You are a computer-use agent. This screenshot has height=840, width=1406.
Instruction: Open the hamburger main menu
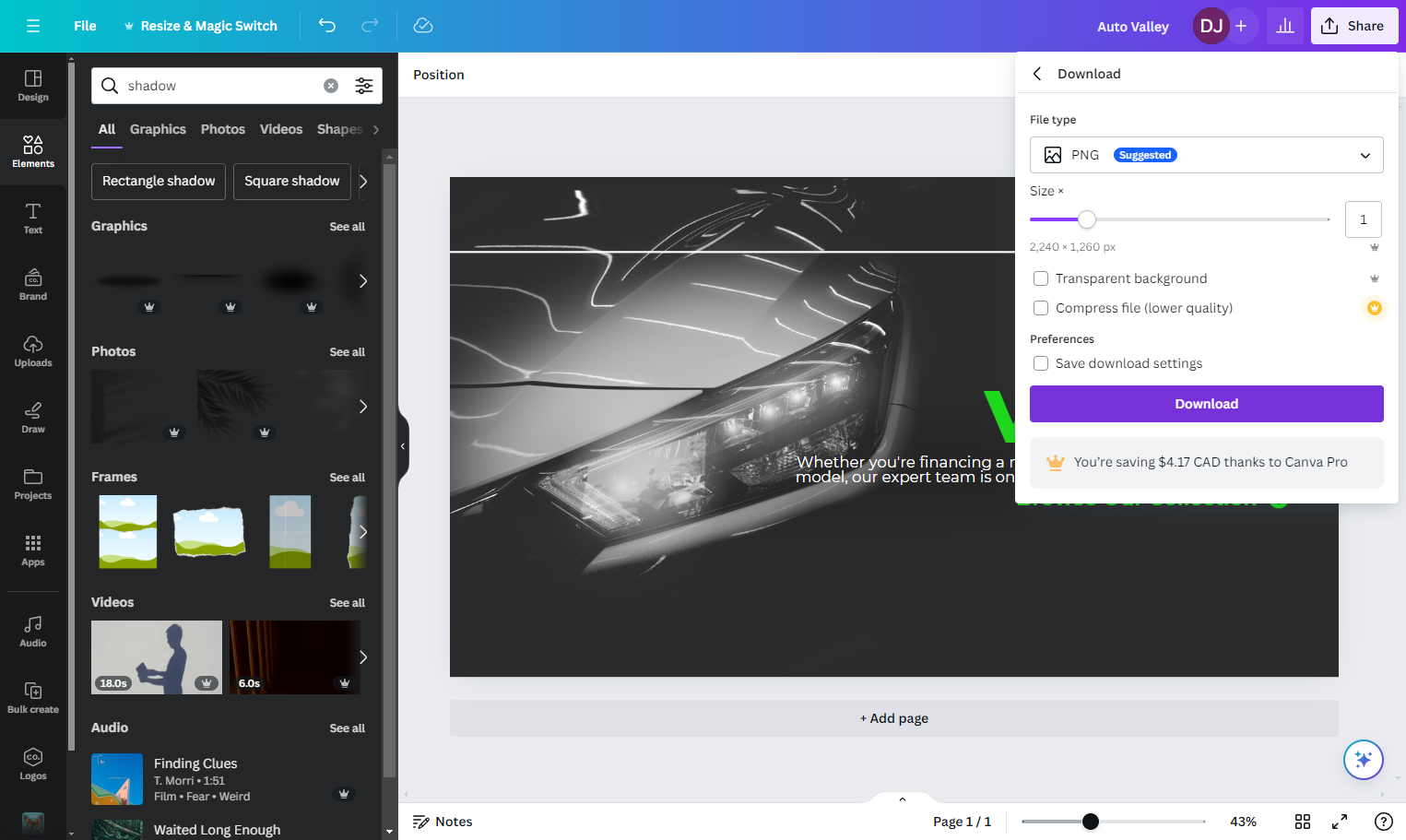[x=33, y=26]
